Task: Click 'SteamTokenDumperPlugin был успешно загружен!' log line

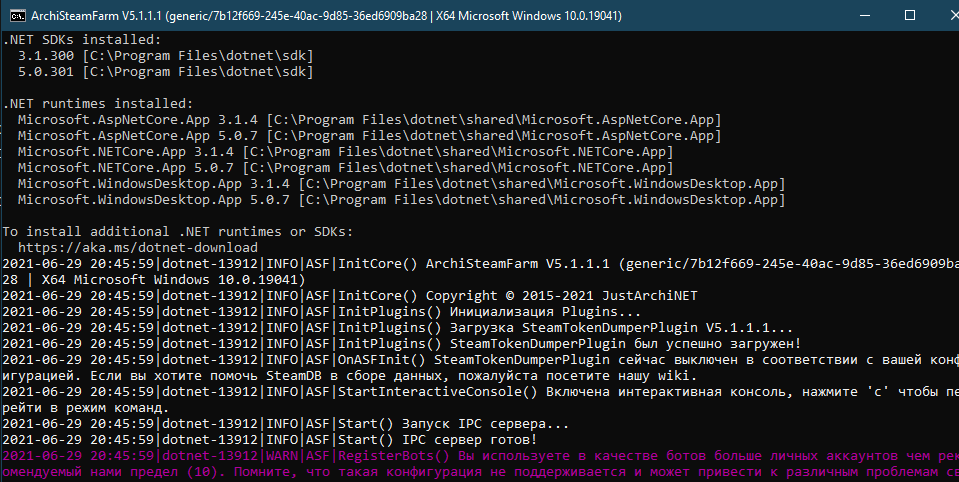Action: [401, 344]
